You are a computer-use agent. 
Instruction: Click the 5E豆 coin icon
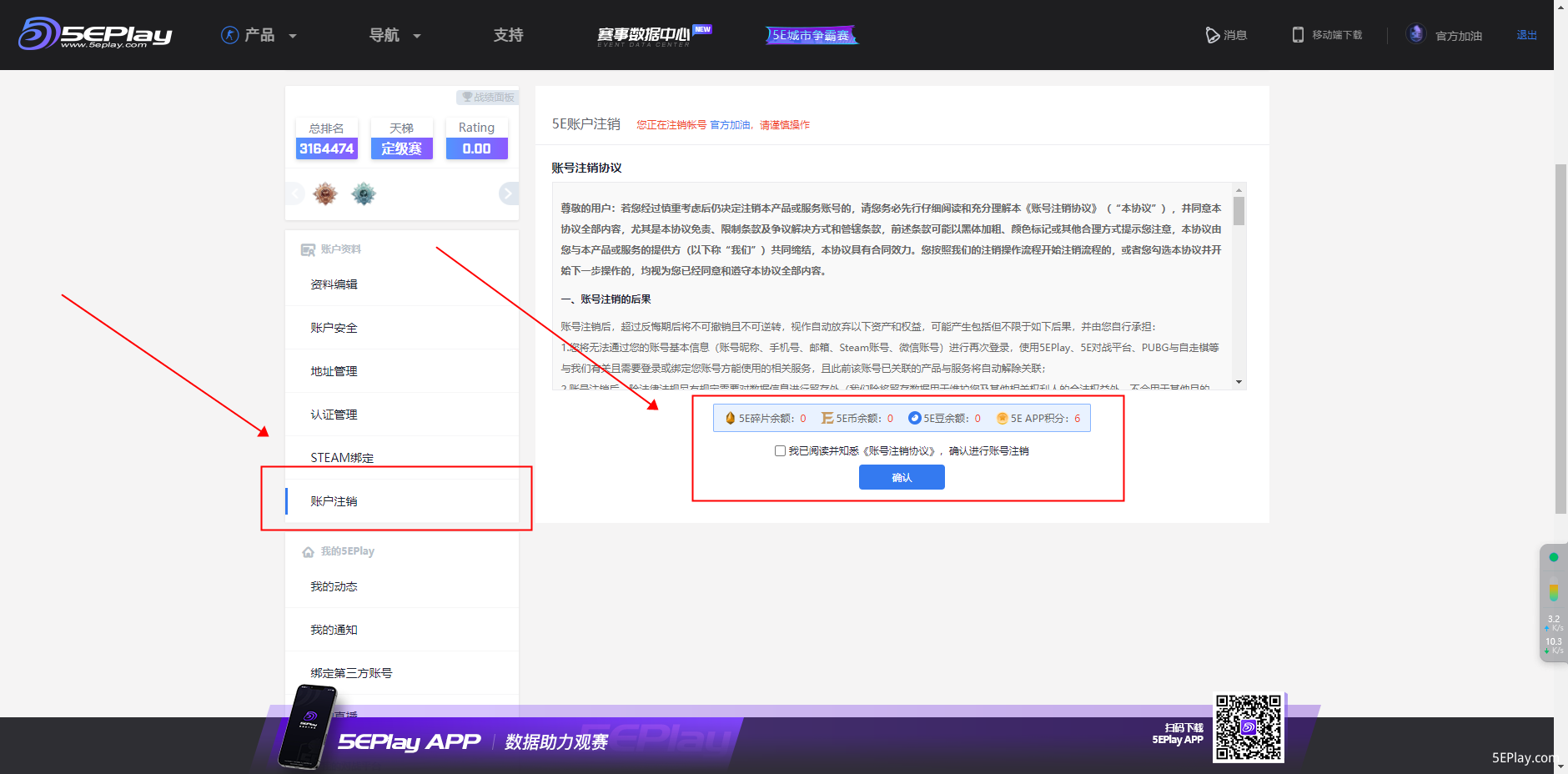914,418
